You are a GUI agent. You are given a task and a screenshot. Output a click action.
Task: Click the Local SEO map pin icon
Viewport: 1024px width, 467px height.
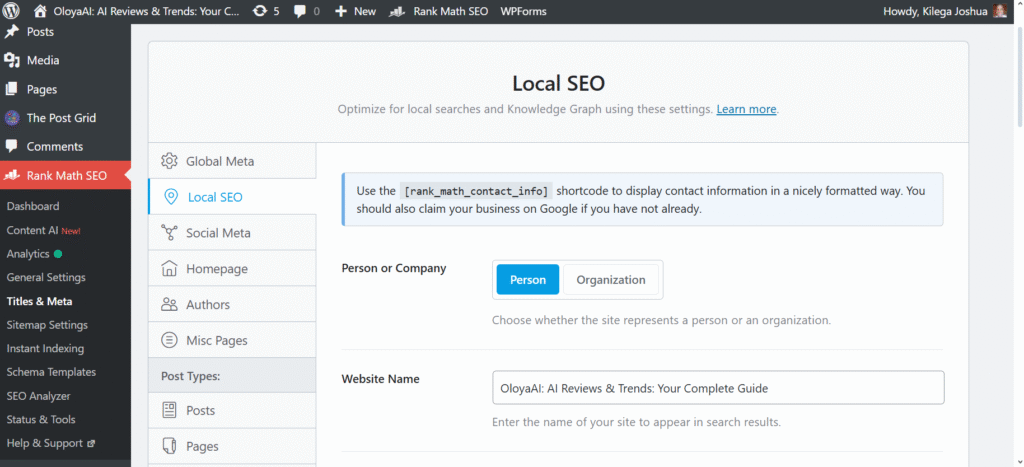[171, 197]
